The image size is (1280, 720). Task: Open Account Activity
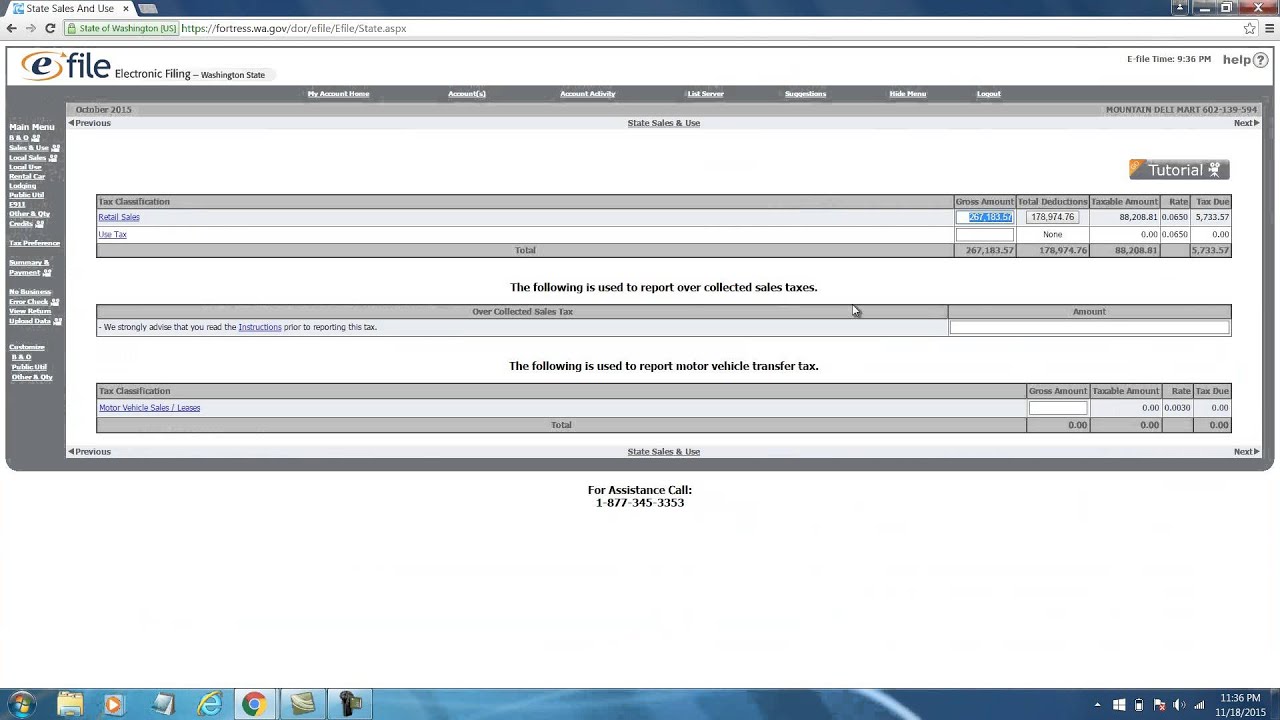(588, 94)
